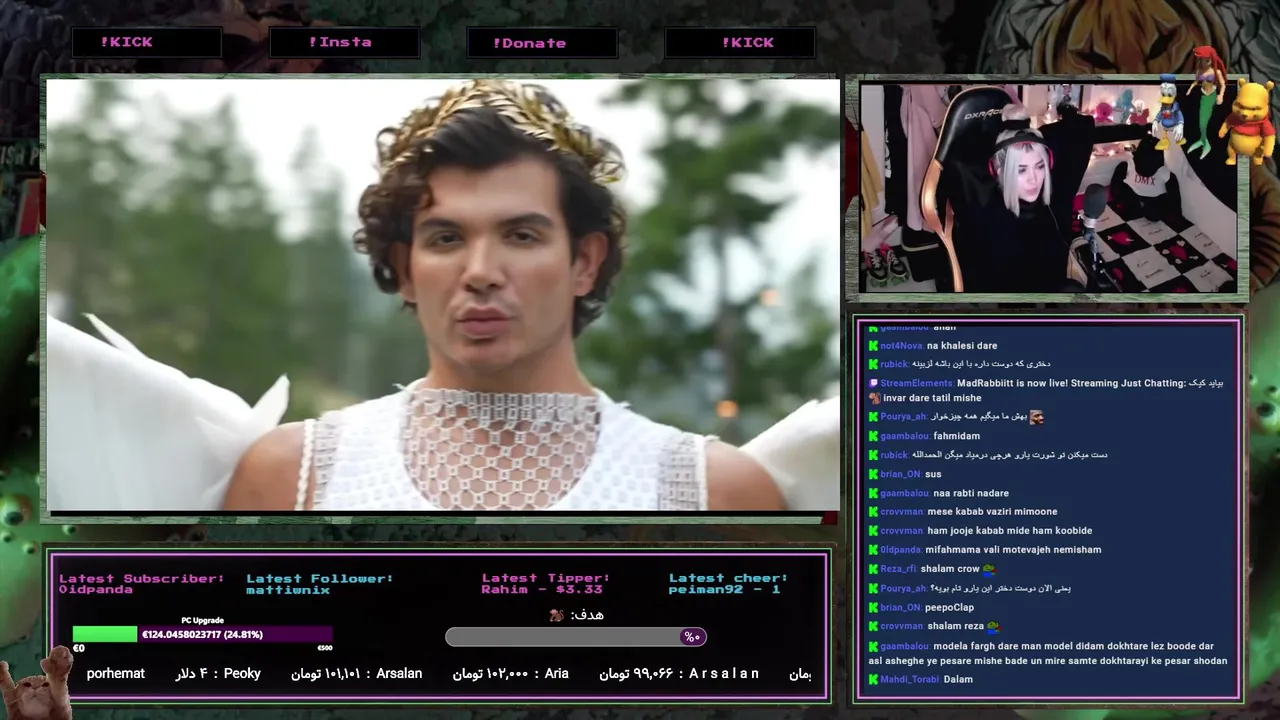Click face emote in Pourya_ah's first message
Image resolution: width=1280 pixels, height=720 pixels.
pos(1037,417)
